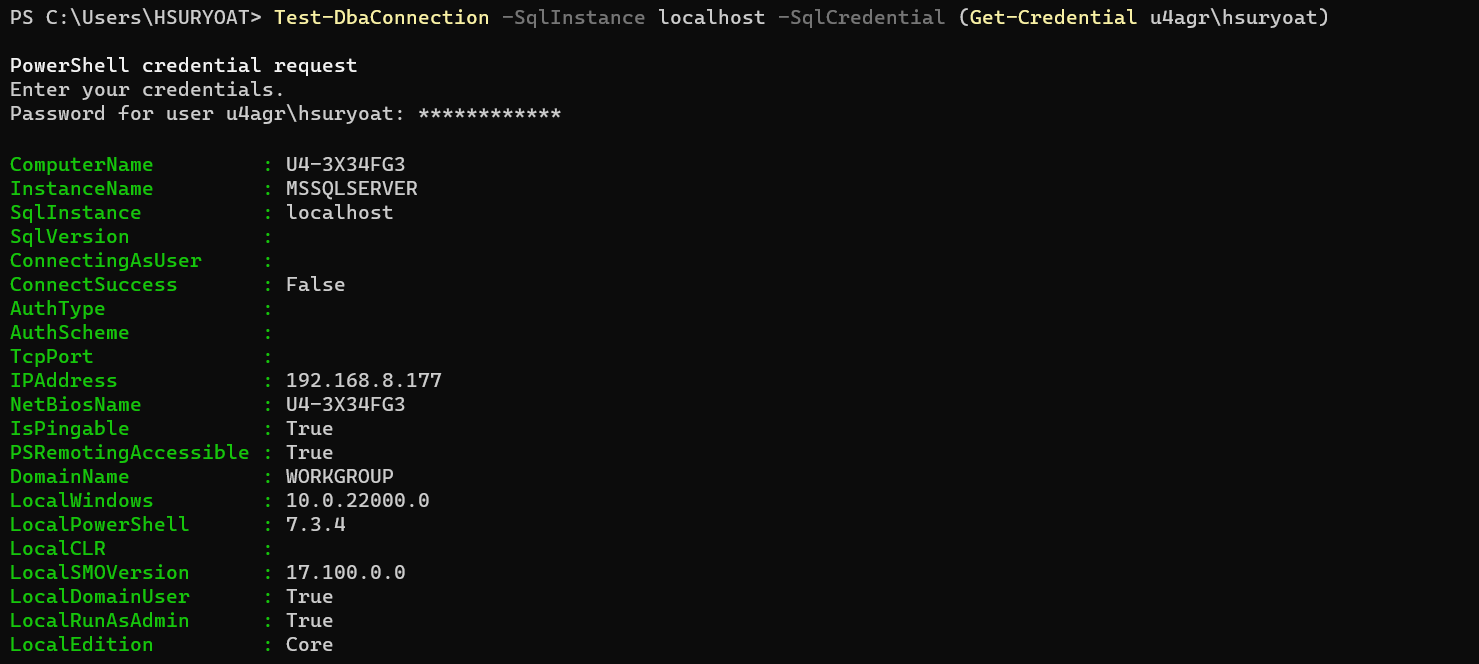Click the ComputerName value U4-3X34FG3
1479x664 pixels.
pyautogui.click(x=345, y=165)
